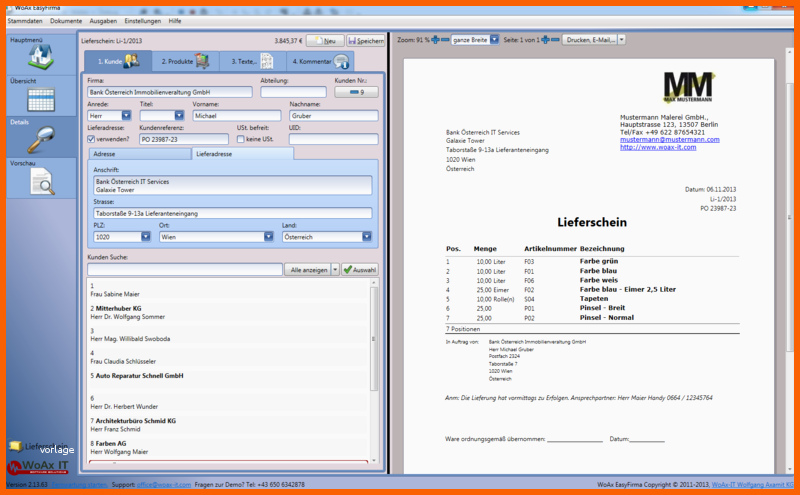Open Übersicht calendar grid icon
800x495 pixels.
41,100
